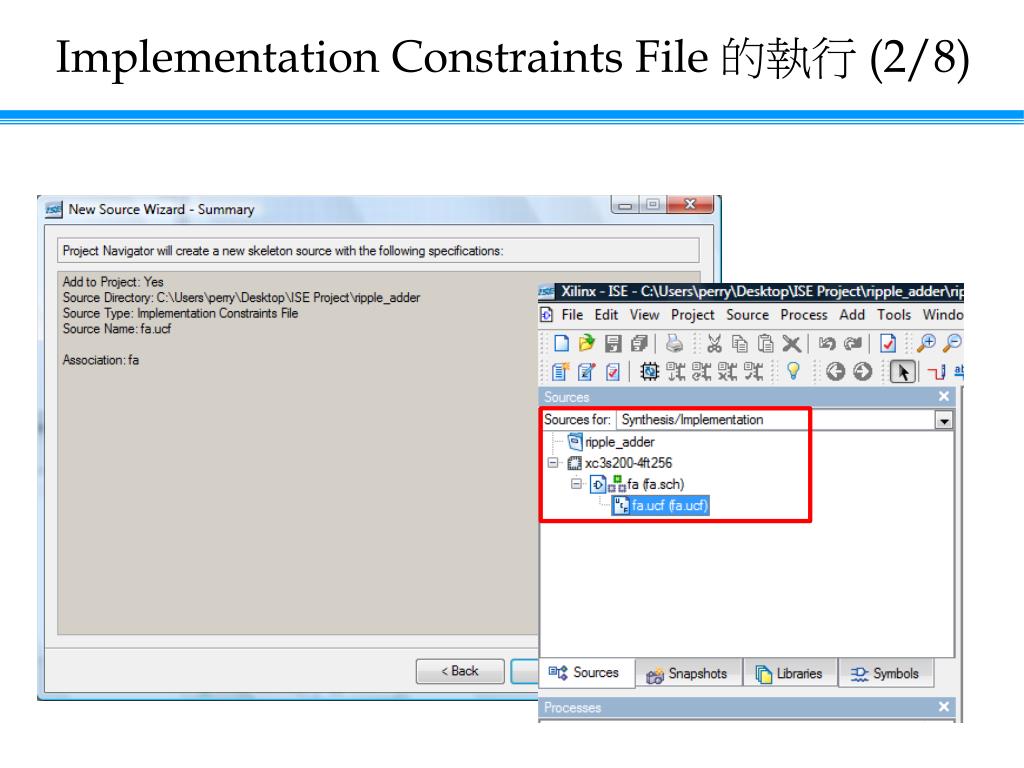Open the Process menu
This screenshot has height=768, width=1024.
(803, 315)
